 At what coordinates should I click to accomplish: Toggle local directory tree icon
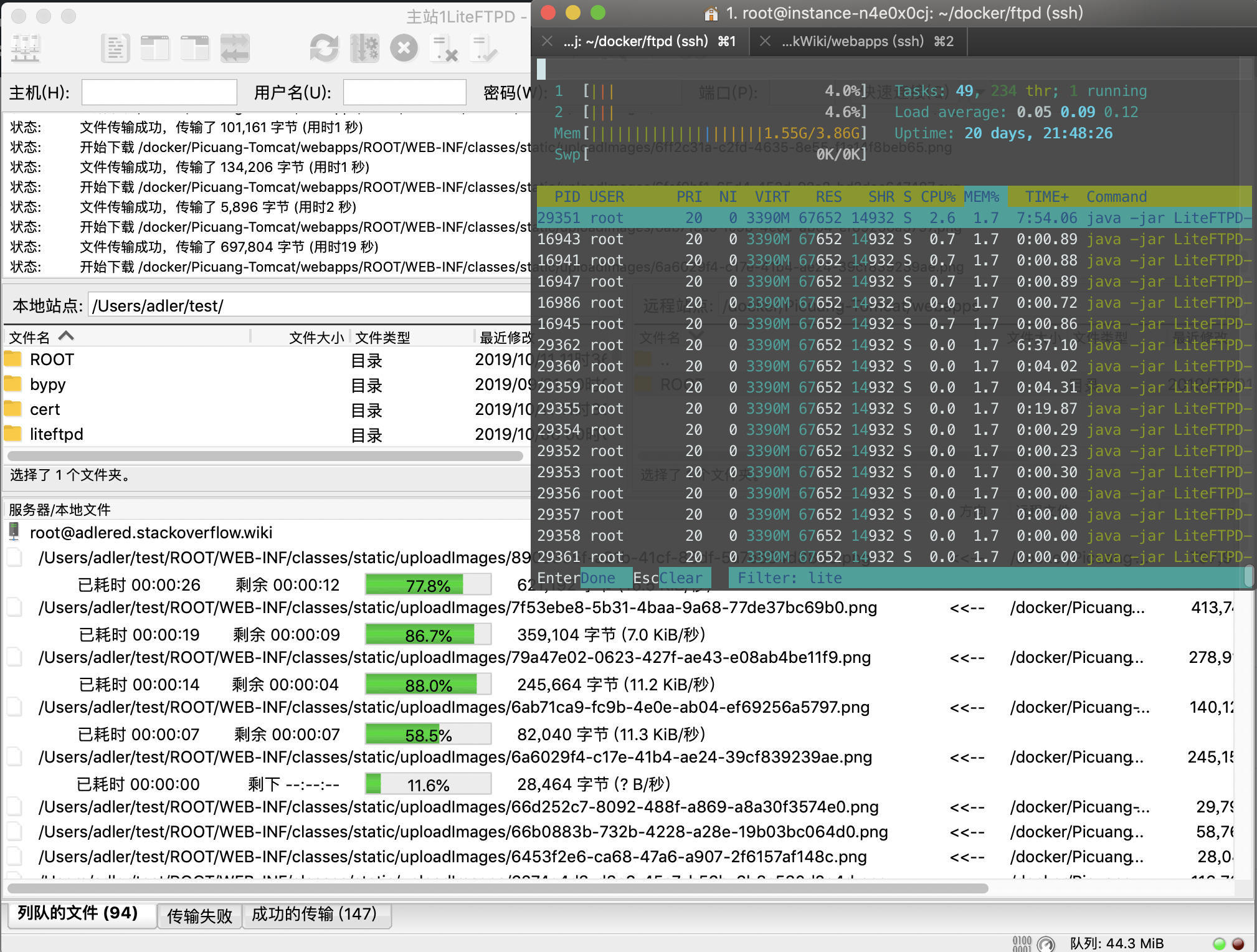click(x=155, y=48)
